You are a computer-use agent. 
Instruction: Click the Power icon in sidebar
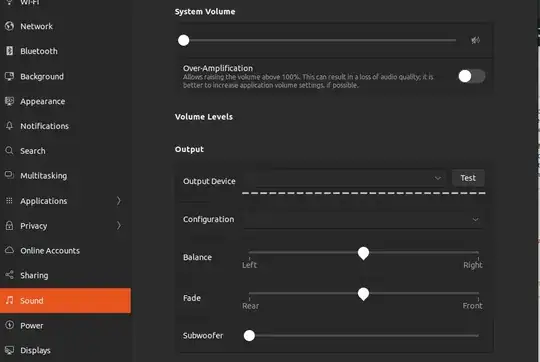10,325
